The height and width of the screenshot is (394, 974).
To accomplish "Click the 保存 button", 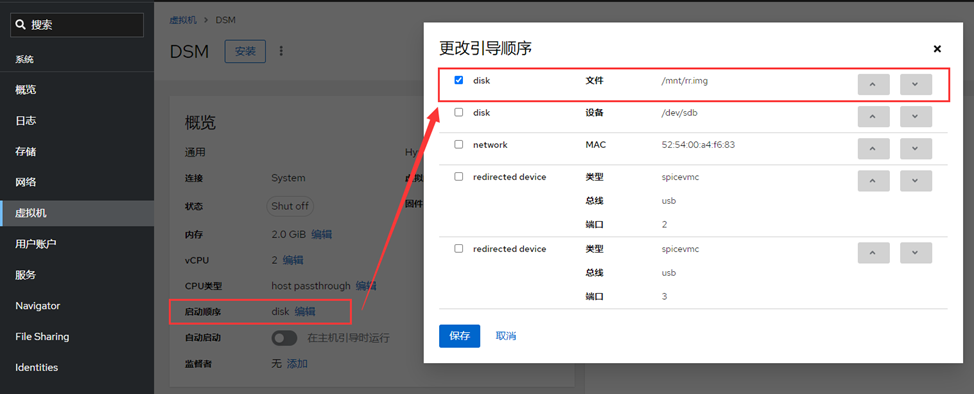I will point(460,336).
